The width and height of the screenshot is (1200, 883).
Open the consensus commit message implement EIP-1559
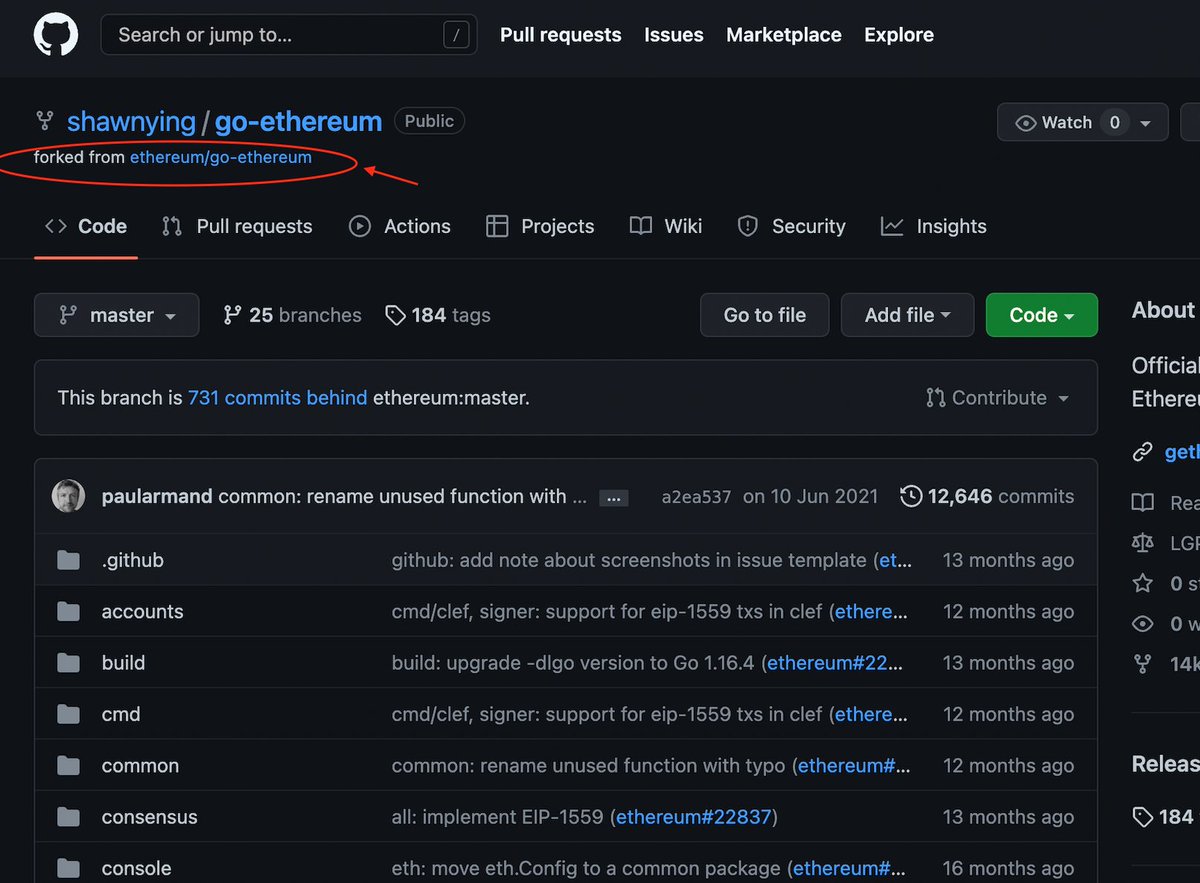[x=498, y=817]
